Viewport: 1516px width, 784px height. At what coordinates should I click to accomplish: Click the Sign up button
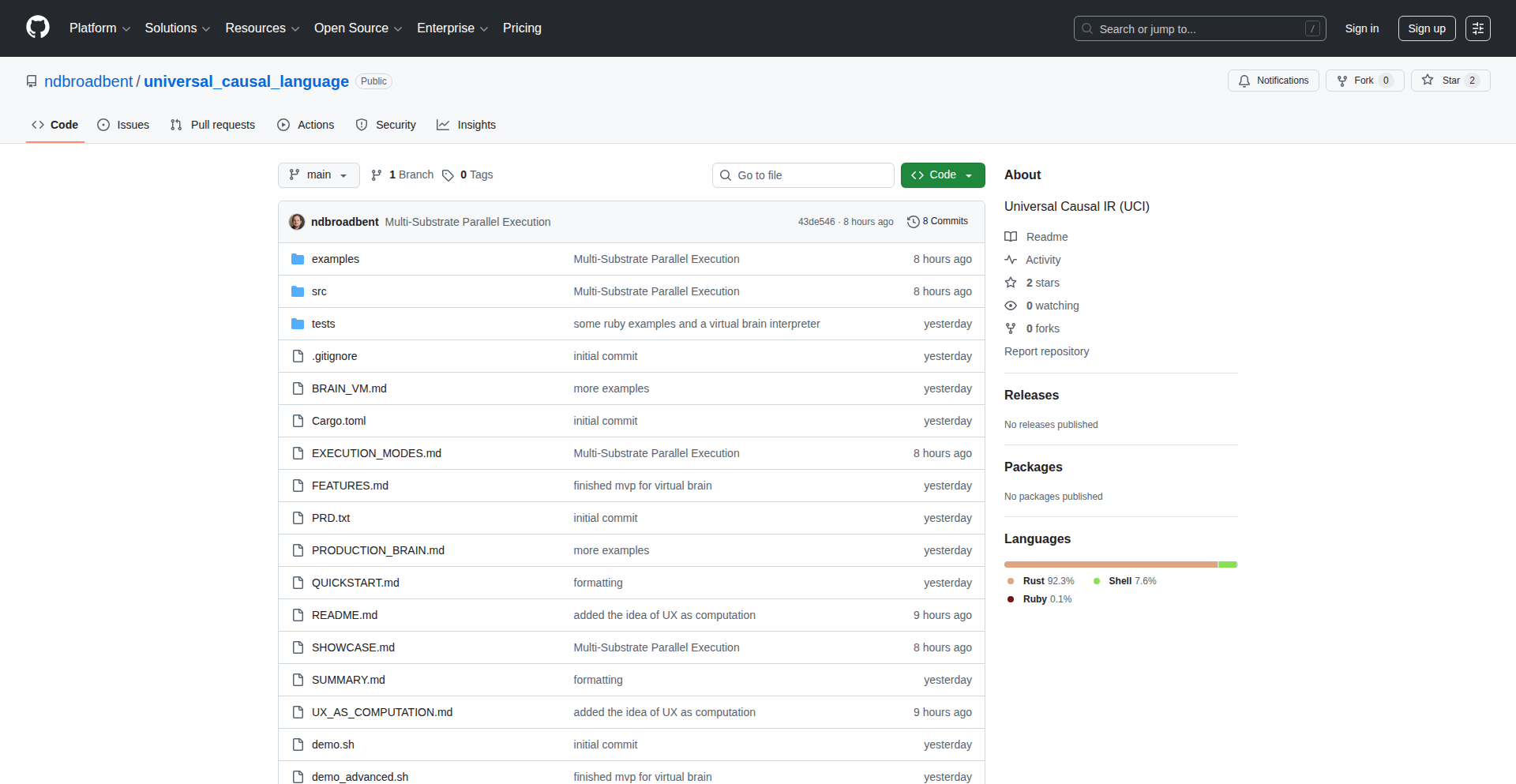pos(1426,28)
